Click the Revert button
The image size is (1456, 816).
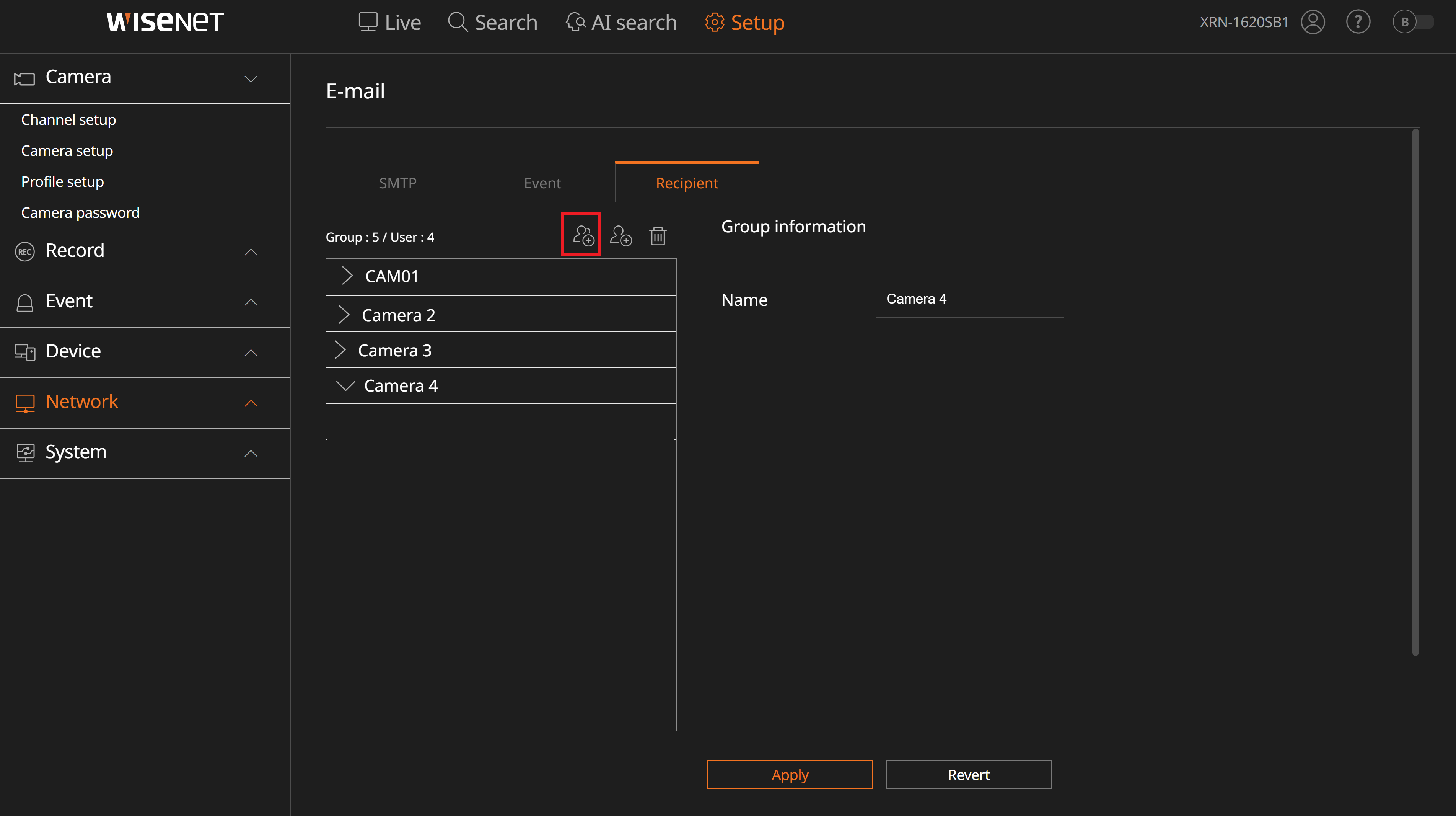tap(968, 774)
